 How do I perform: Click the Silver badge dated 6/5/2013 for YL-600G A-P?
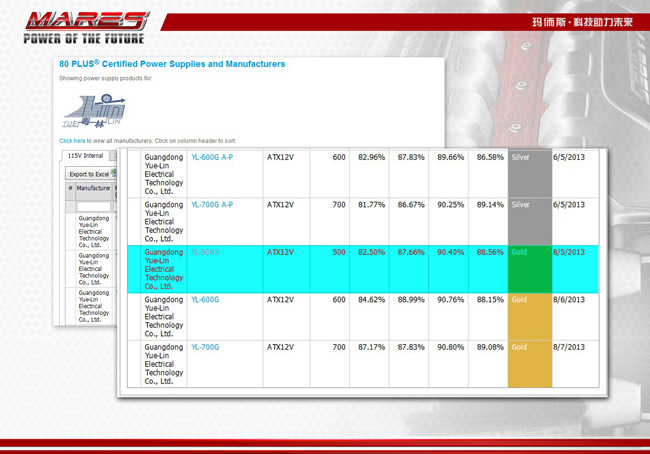pyautogui.click(x=530, y=174)
